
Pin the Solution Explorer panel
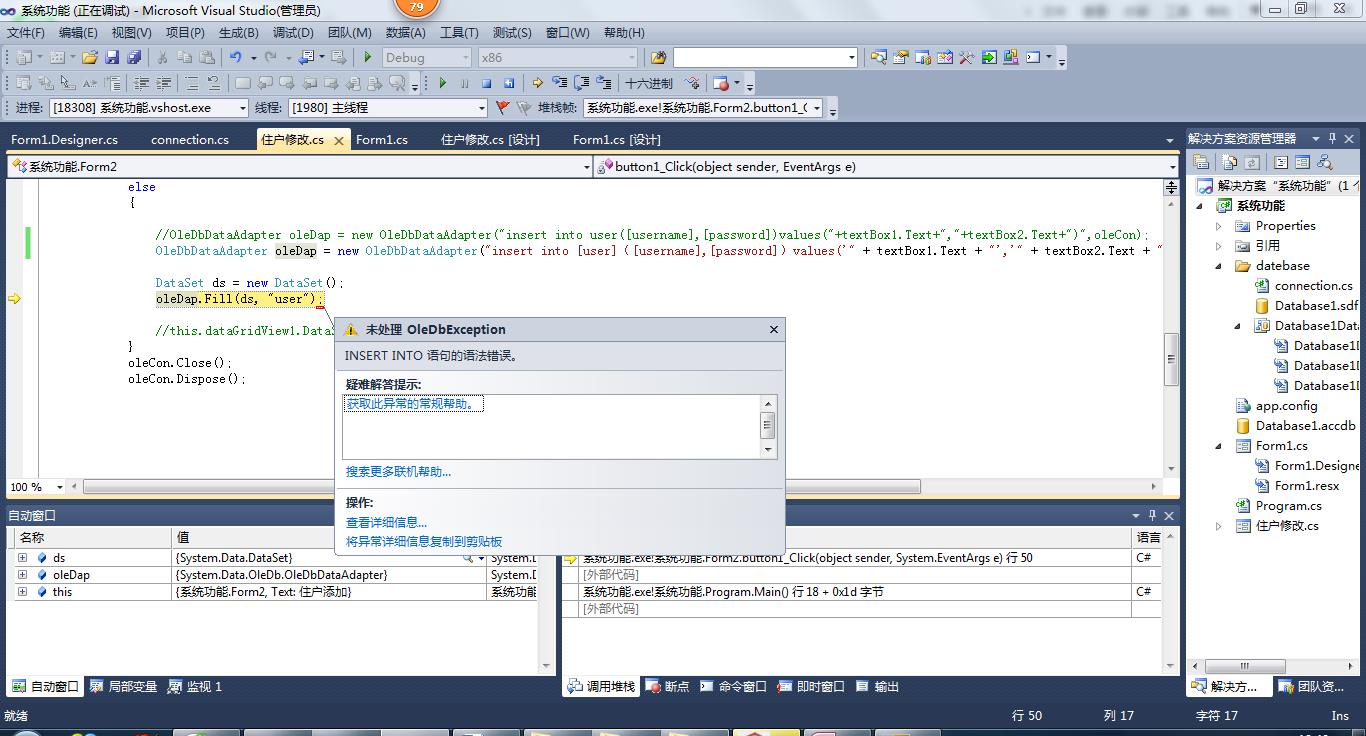(1333, 139)
